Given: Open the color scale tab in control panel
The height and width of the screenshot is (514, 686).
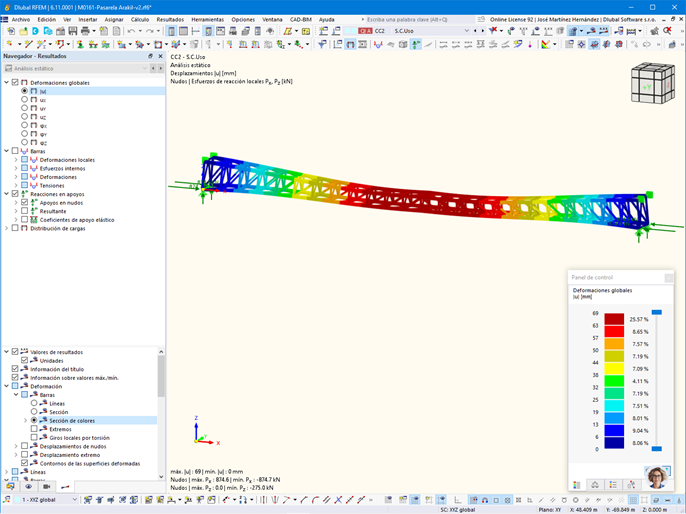Looking at the screenshot, I should click(x=577, y=485).
